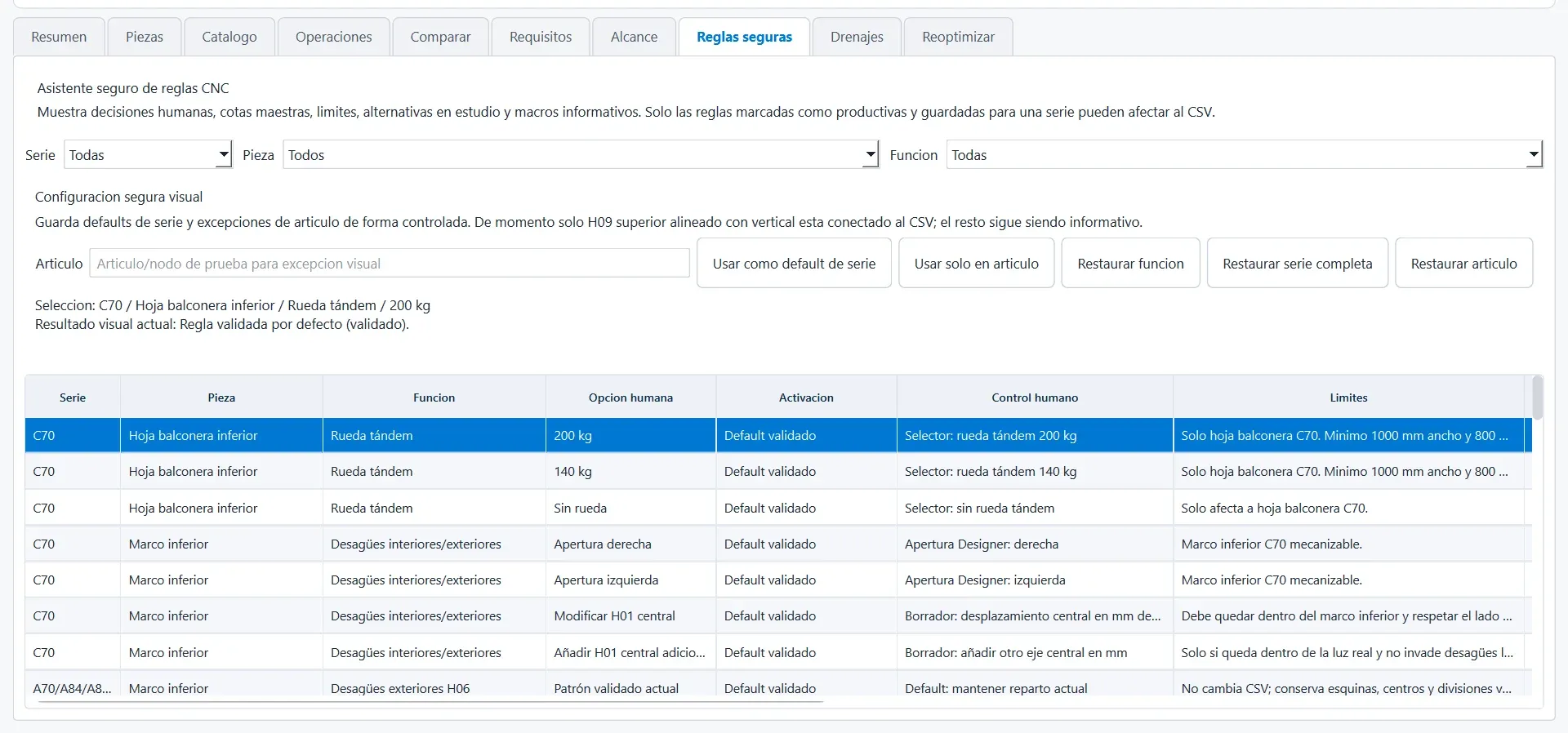
Task: Click the Restaurar articulo button
Action: 1464,263
